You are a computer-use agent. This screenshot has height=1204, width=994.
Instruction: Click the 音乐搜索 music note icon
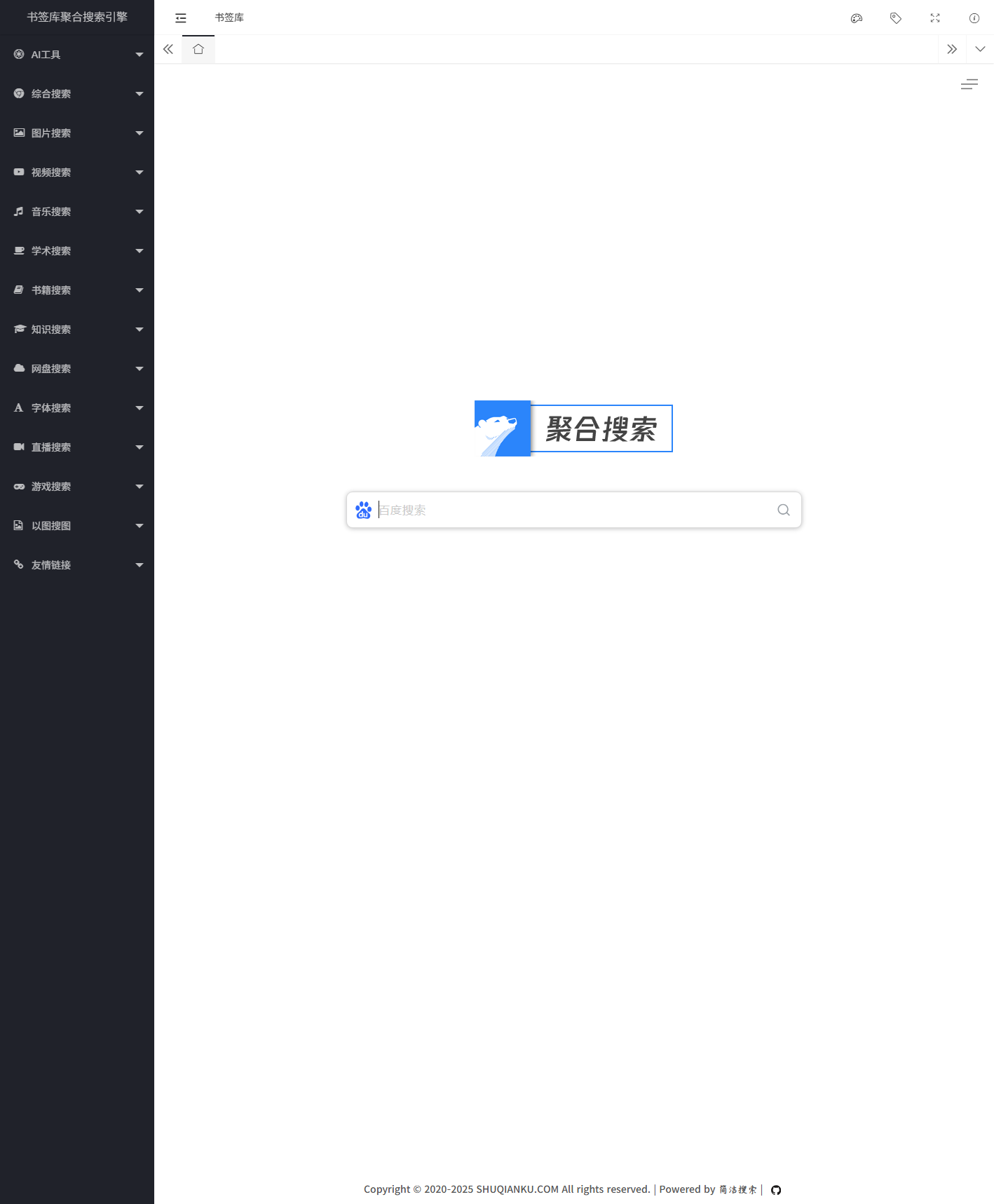[19, 211]
